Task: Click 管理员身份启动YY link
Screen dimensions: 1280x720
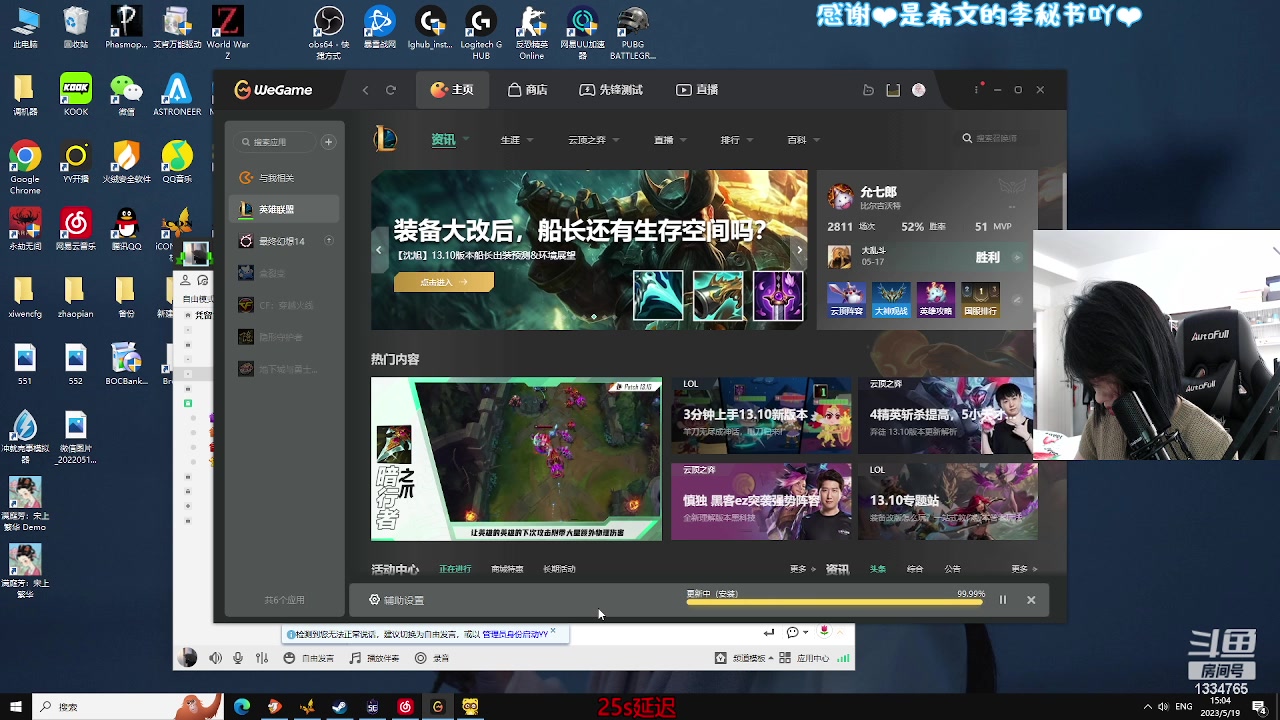Action: [x=514, y=634]
